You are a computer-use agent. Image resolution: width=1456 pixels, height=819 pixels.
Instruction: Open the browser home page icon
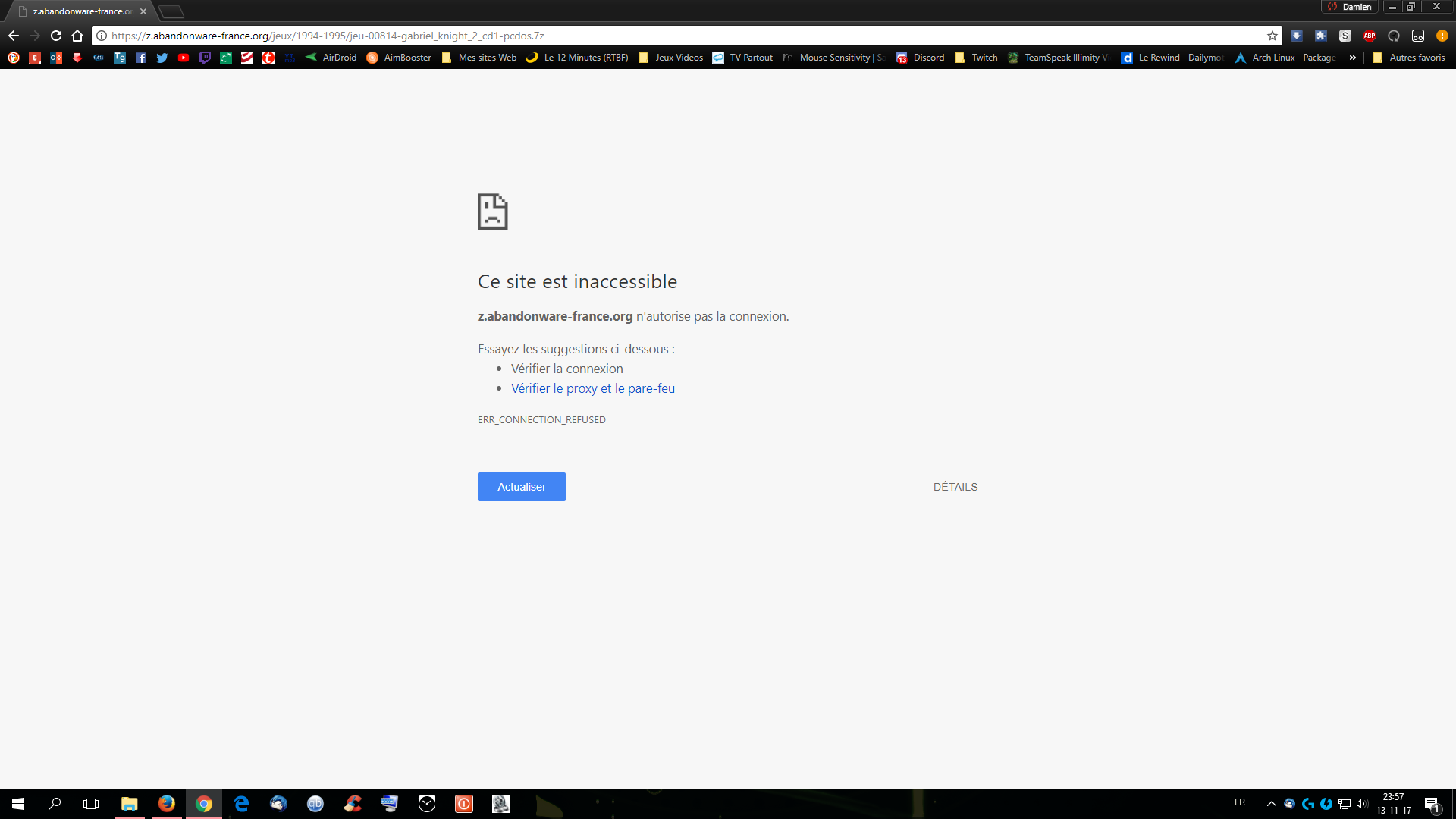point(77,36)
